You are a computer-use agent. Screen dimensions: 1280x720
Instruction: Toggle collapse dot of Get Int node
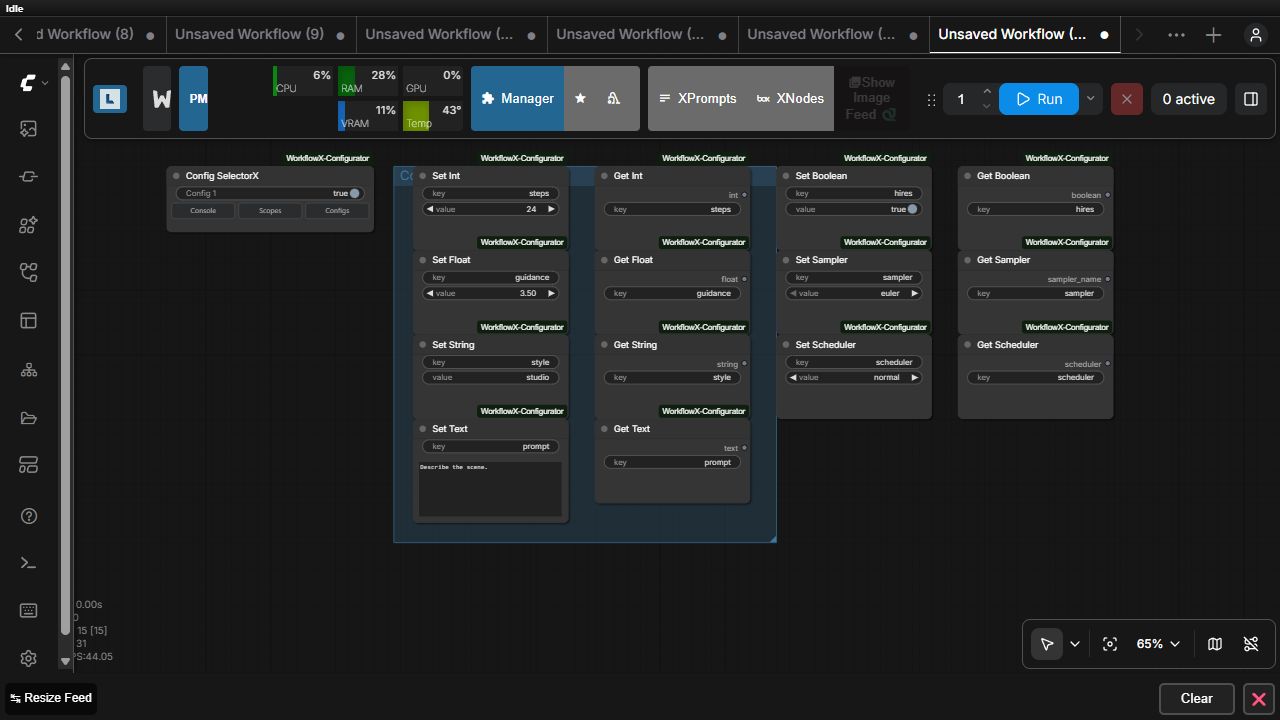pyautogui.click(x=604, y=176)
